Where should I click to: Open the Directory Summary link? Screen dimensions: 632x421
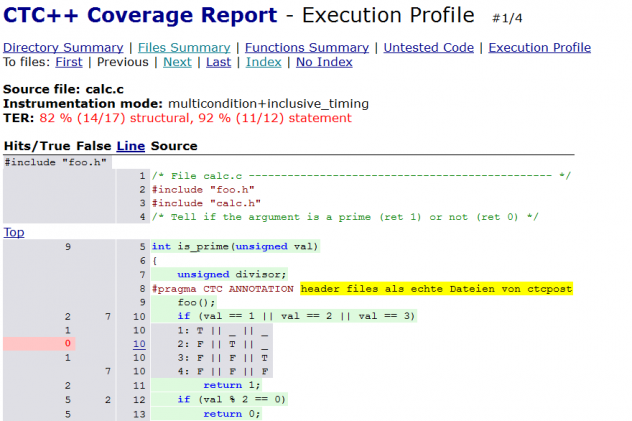pyautogui.click(x=63, y=47)
